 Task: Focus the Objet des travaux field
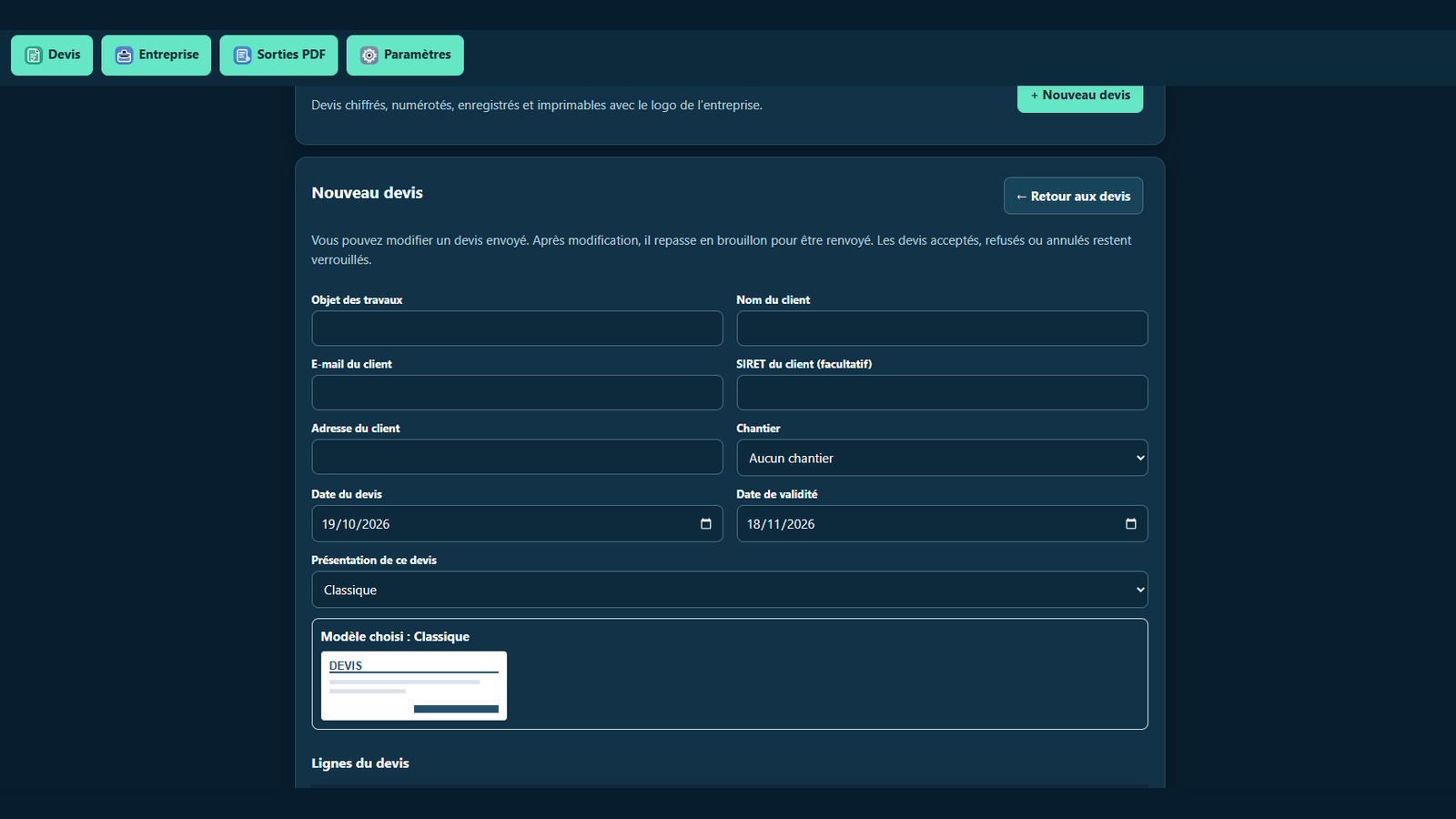coord(517,329)
